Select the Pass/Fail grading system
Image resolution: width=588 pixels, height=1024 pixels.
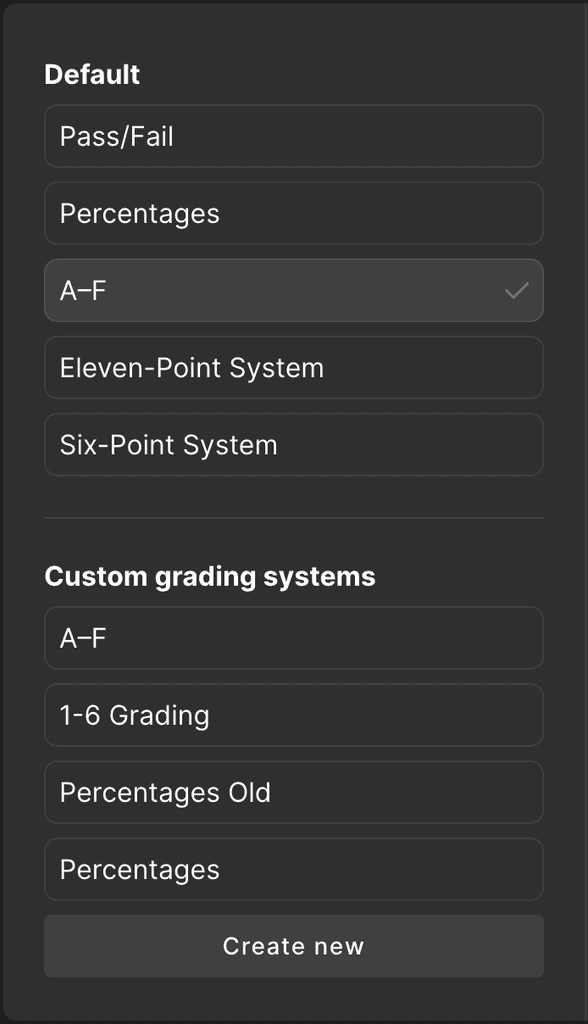click(294, 136)
